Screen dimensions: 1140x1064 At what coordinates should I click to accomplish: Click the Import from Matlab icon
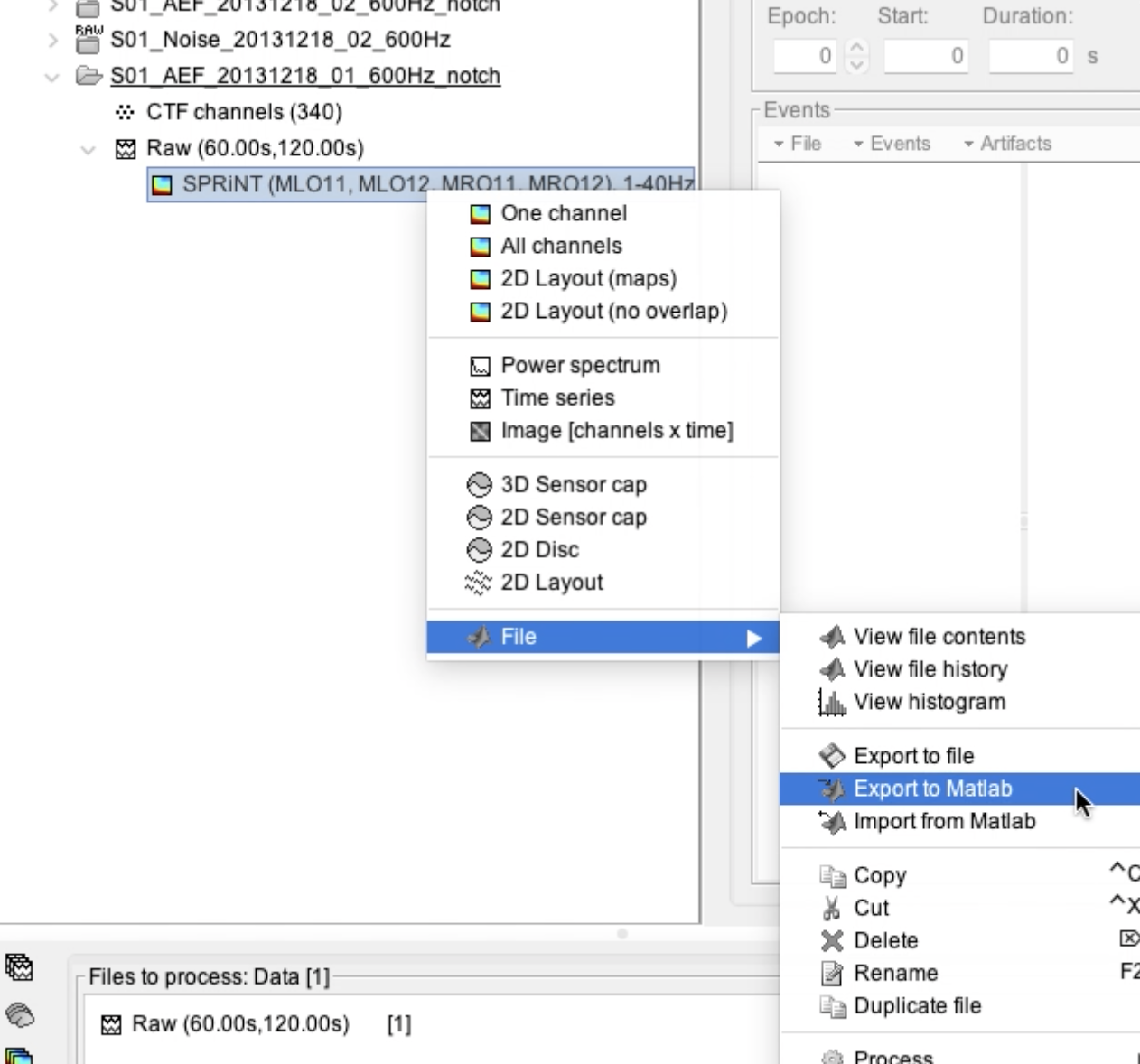[x=831, y=821]
